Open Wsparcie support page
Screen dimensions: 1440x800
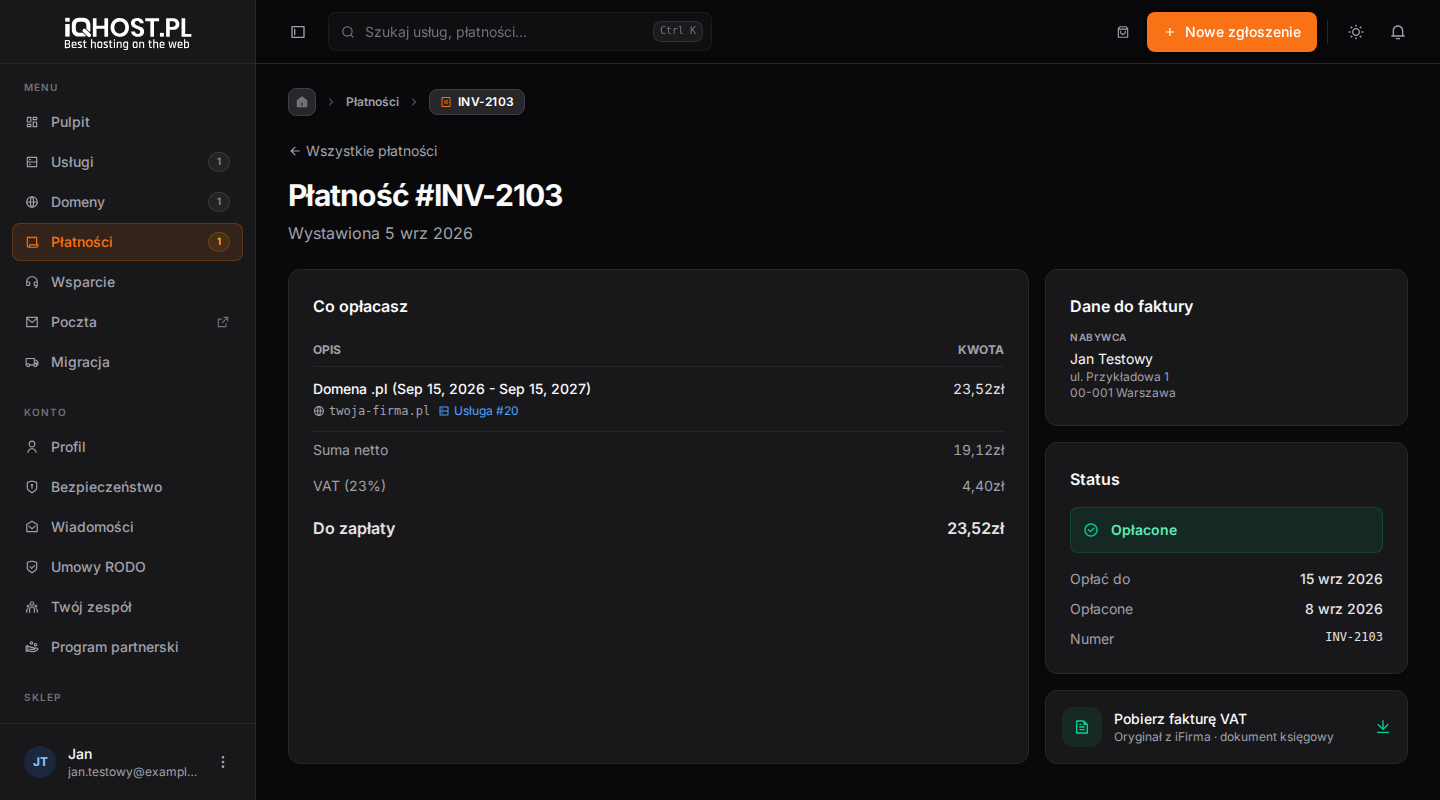click(127, 282)
